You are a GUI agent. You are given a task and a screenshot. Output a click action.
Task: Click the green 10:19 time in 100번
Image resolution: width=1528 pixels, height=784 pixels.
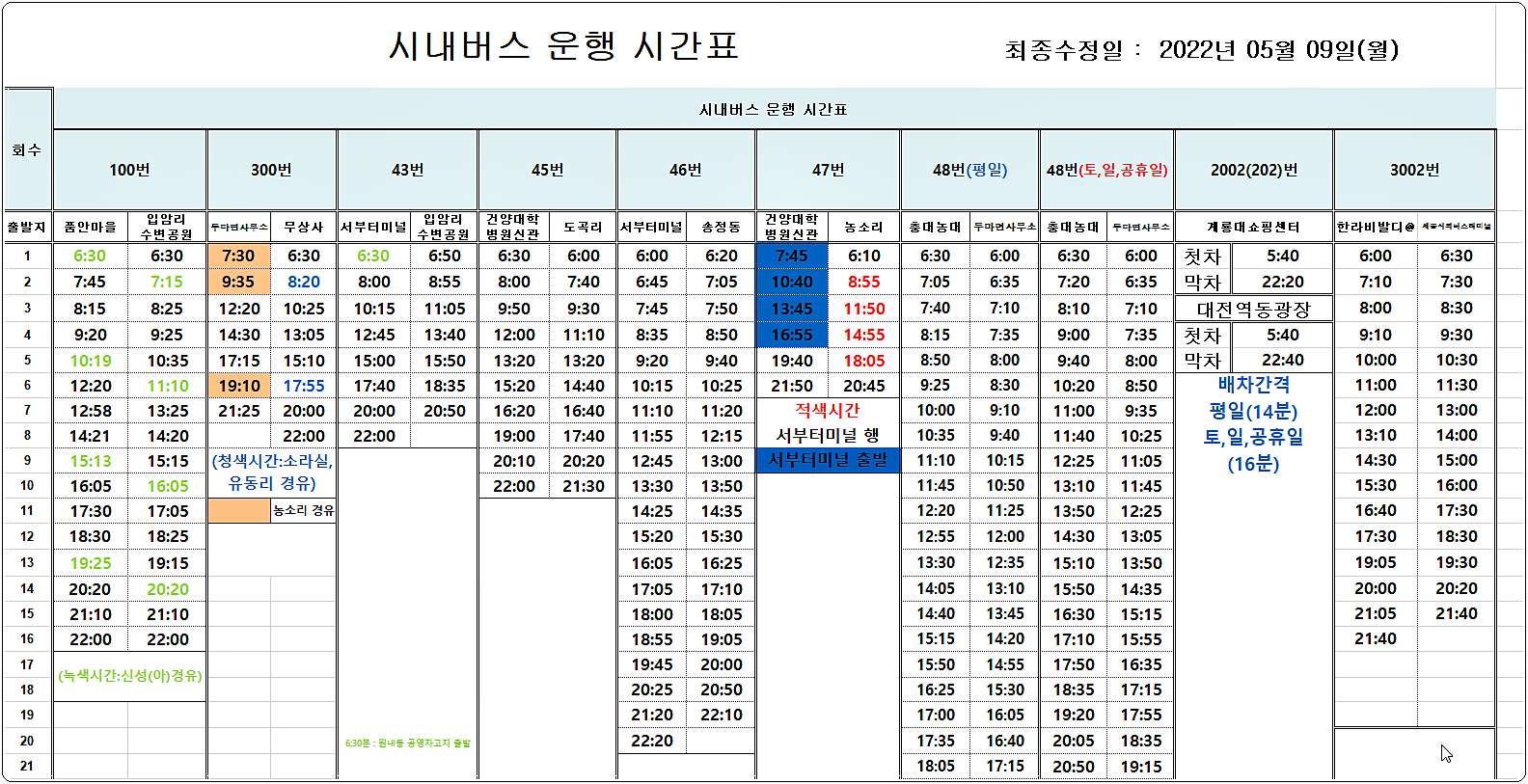pyautogui.click(x=91, y=361)
